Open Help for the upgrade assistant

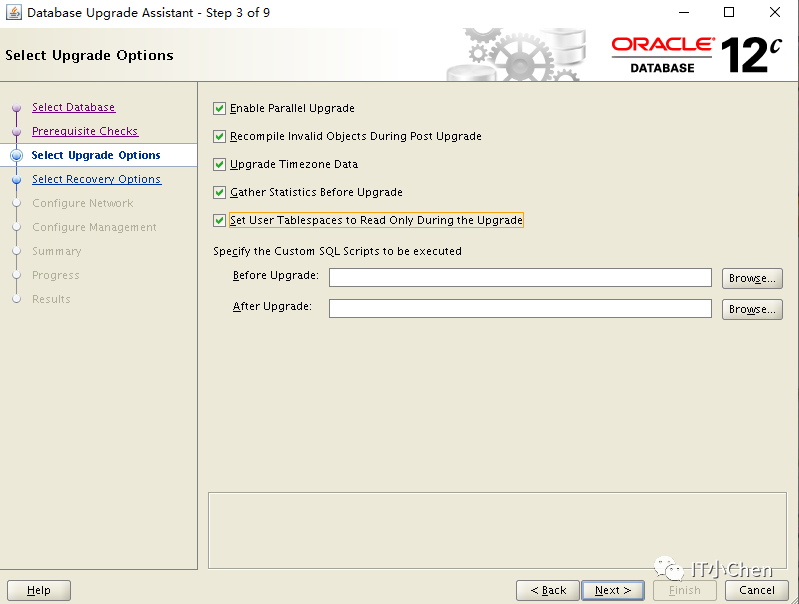click(x=39, y=590)
